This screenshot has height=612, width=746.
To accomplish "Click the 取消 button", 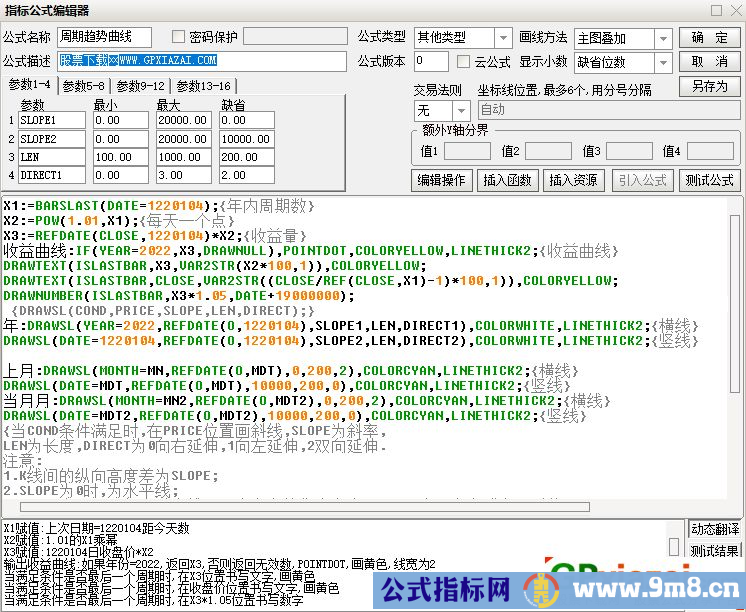I will click(709, 62).
